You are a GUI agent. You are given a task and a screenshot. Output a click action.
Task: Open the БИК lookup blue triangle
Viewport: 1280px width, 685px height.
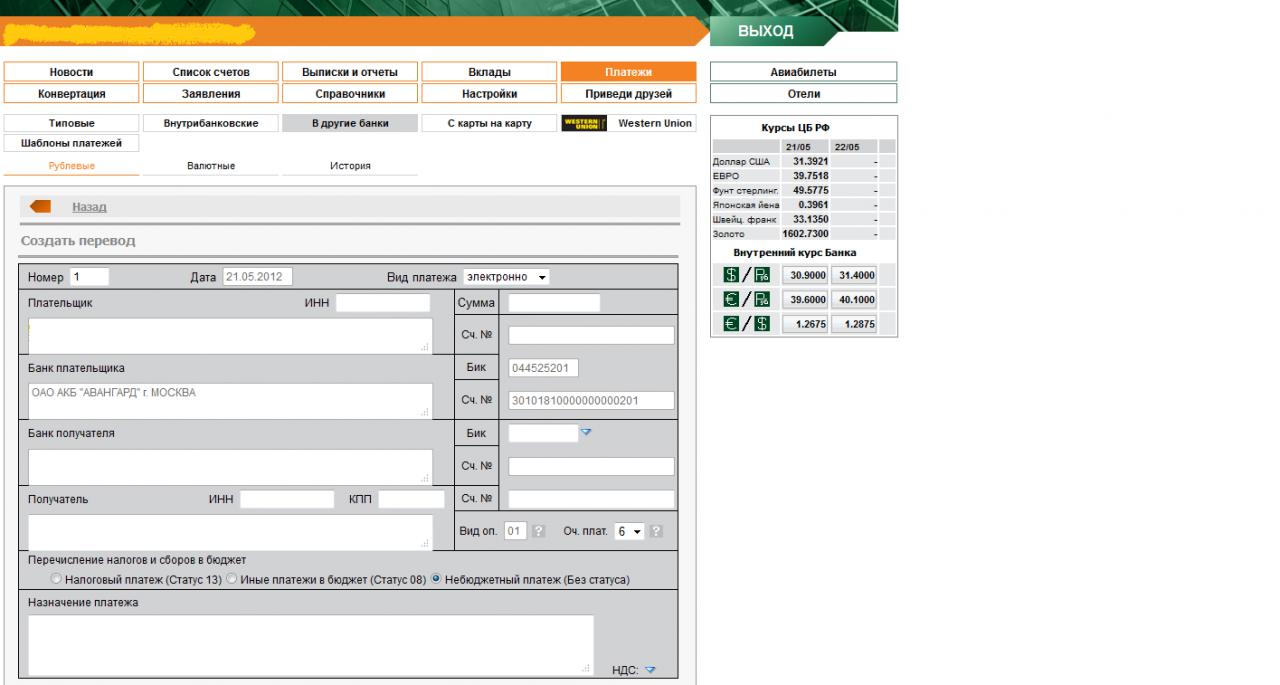click(x=587, y=432)
